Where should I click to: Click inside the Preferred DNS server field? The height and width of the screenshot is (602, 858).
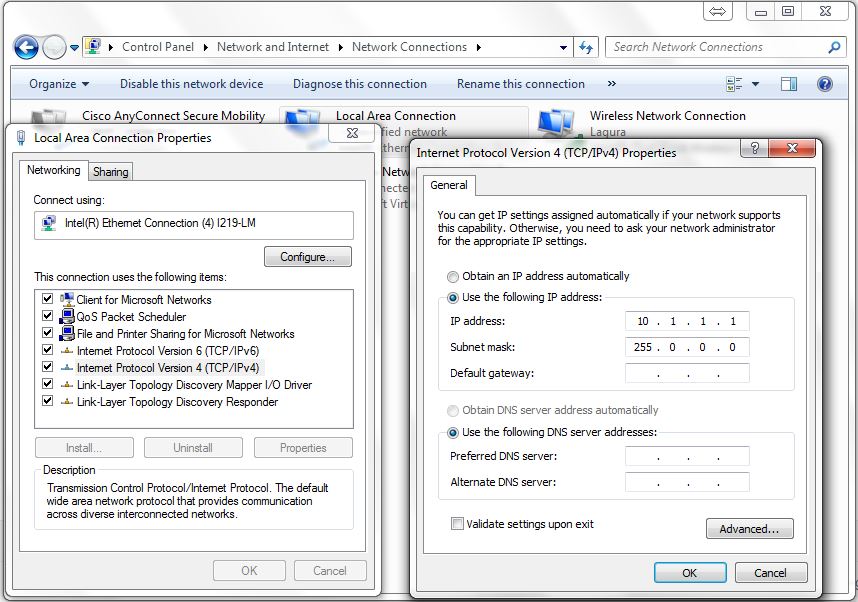685,458
